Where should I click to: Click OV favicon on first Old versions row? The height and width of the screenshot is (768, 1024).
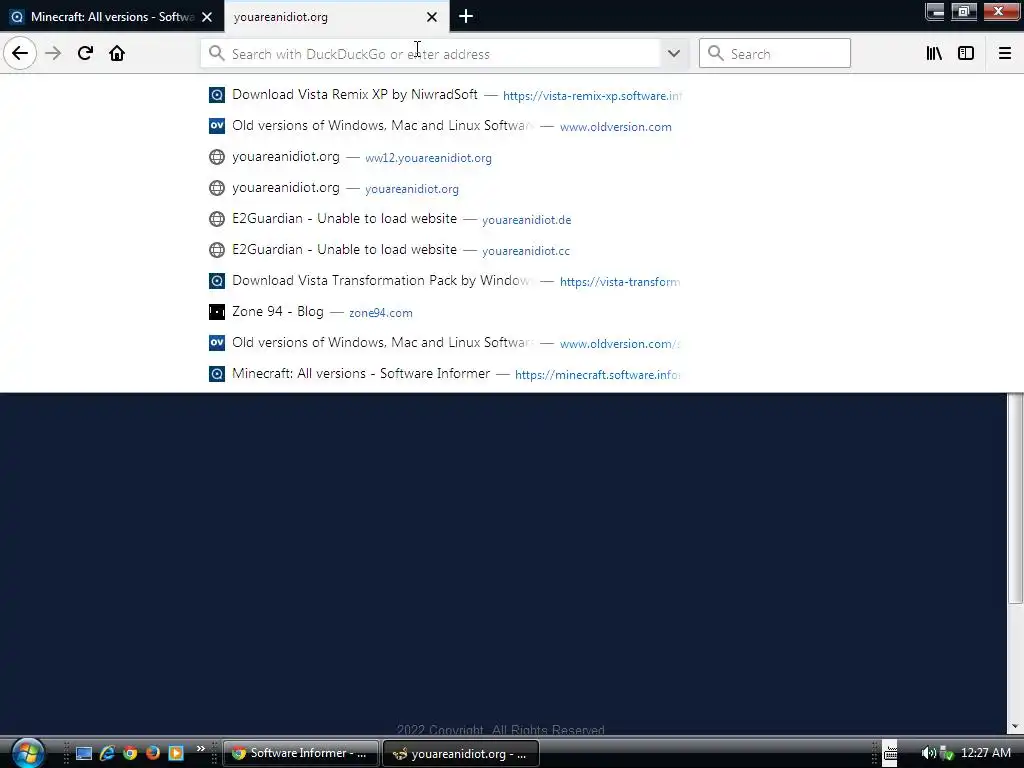click(x=217, y=125)
